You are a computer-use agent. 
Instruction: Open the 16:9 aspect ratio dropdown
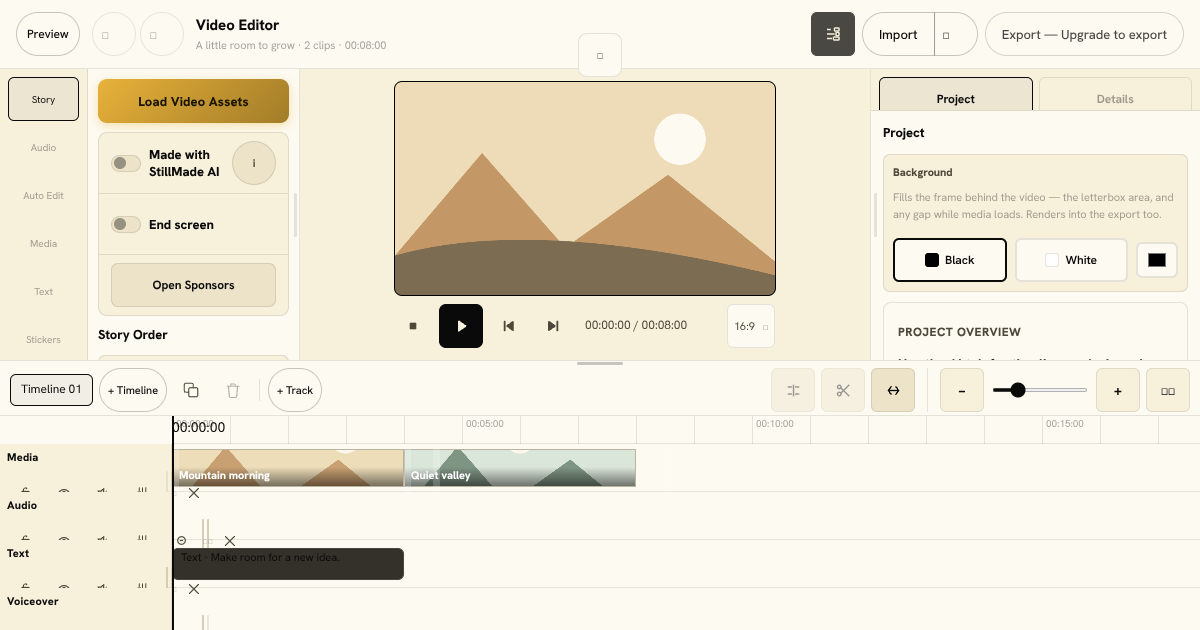coord(751,326)
